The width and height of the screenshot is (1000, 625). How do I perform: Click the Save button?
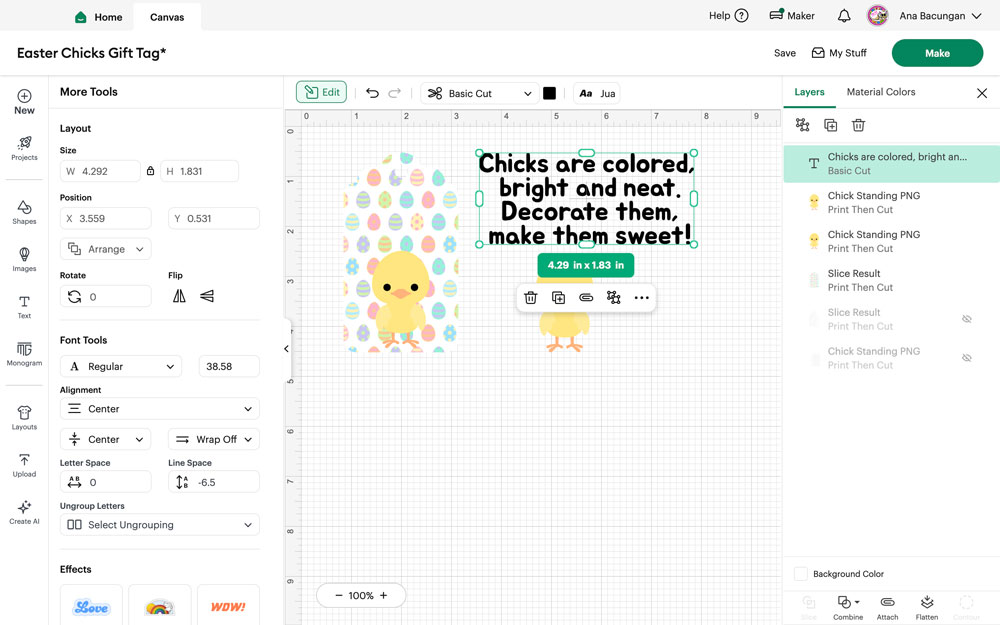point(784,53)
